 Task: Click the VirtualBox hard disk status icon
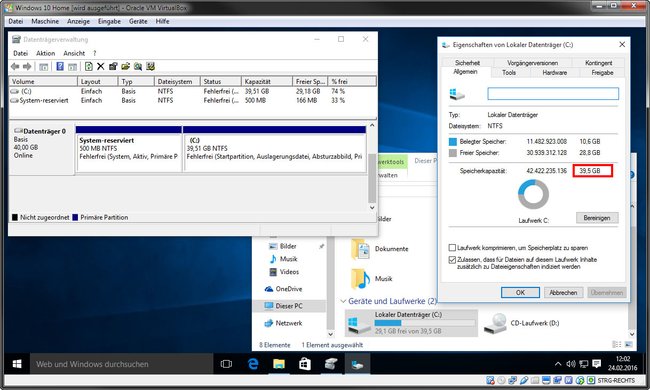coord(490,380)
